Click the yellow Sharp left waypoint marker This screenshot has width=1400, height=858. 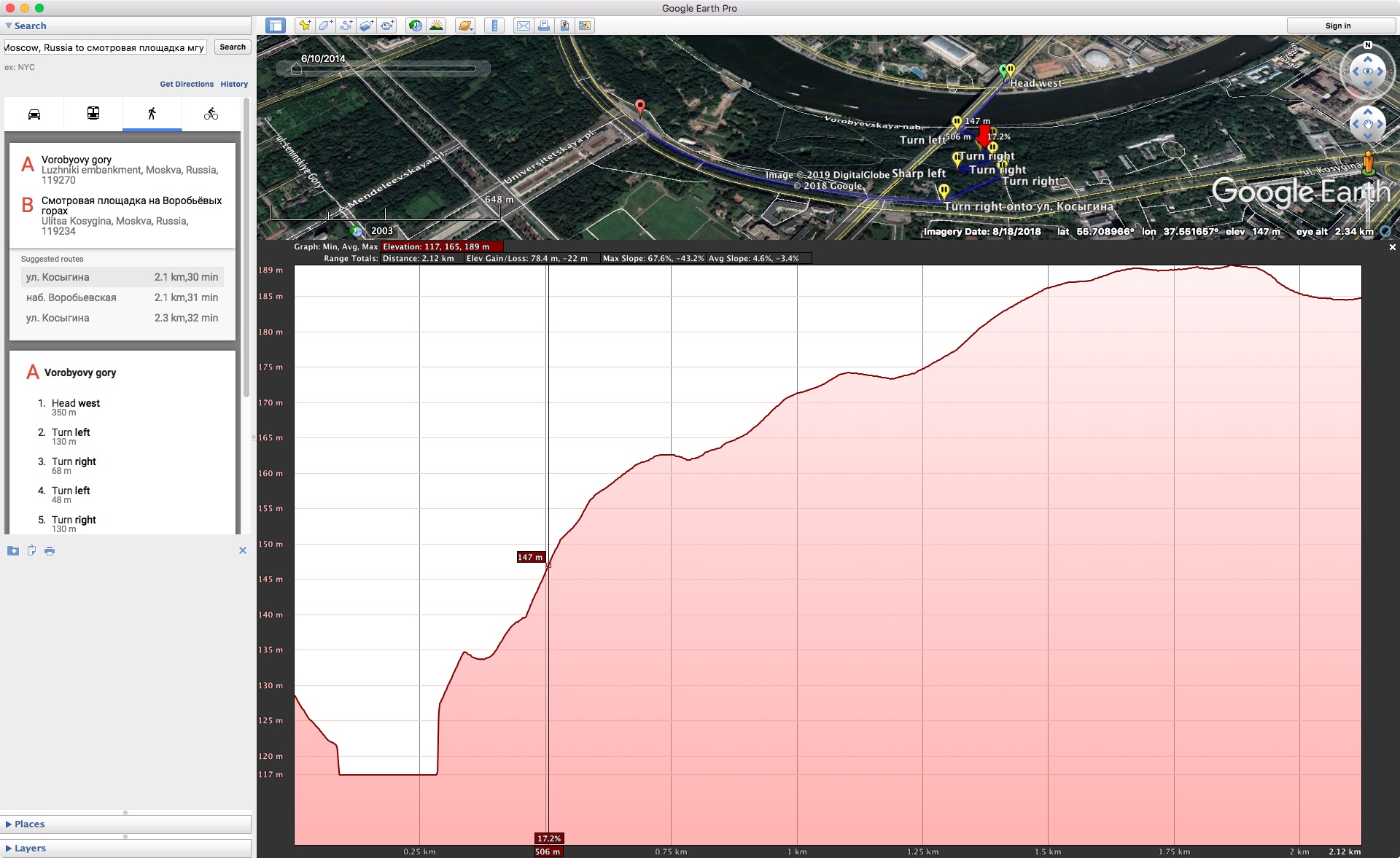coord(957,159)
